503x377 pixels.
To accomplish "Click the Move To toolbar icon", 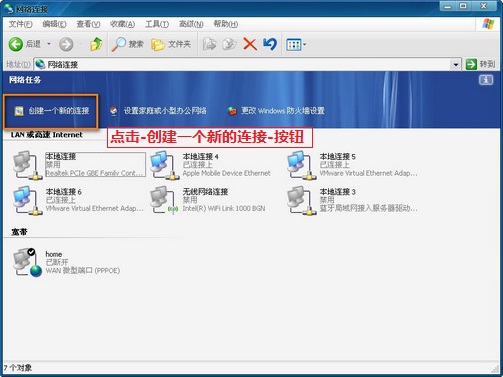I will click(209, 44).
